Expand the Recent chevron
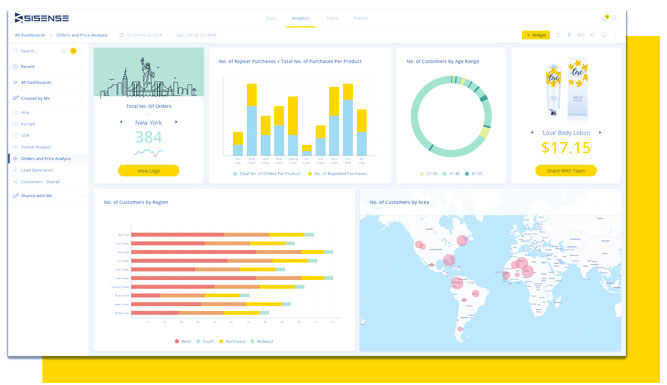The height and width of the screenshot is (385, 667). pyautogui.click(x=81, y=67)
